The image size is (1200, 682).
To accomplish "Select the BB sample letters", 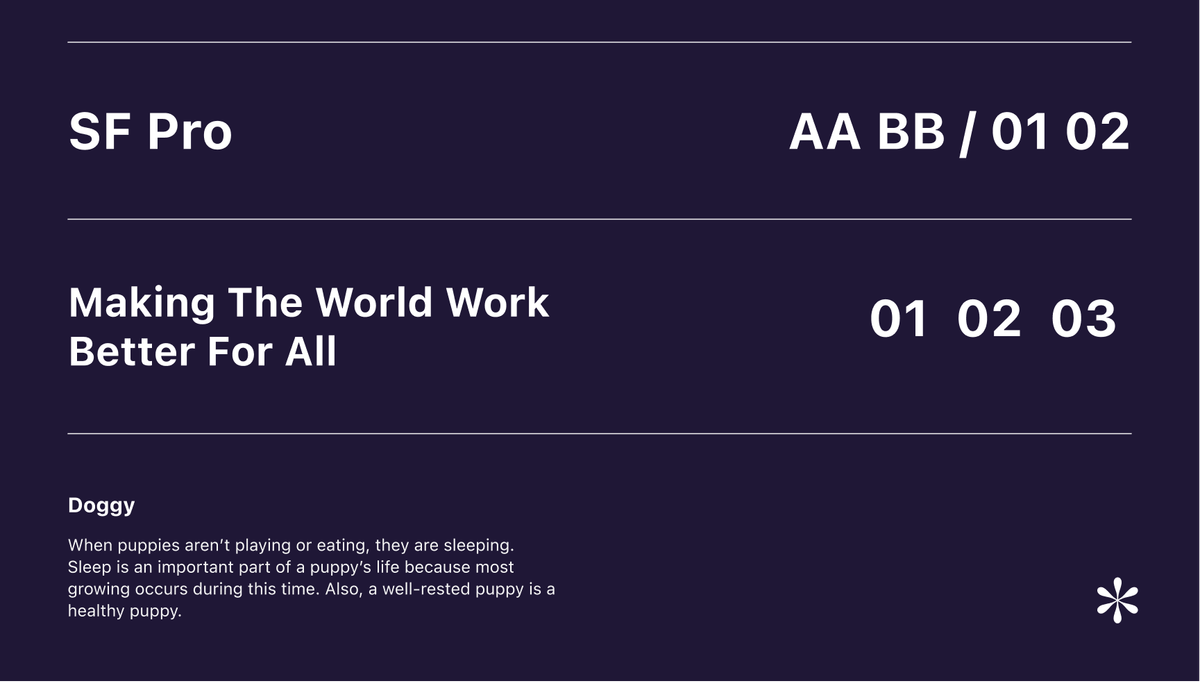I will [x=911, y=132].
